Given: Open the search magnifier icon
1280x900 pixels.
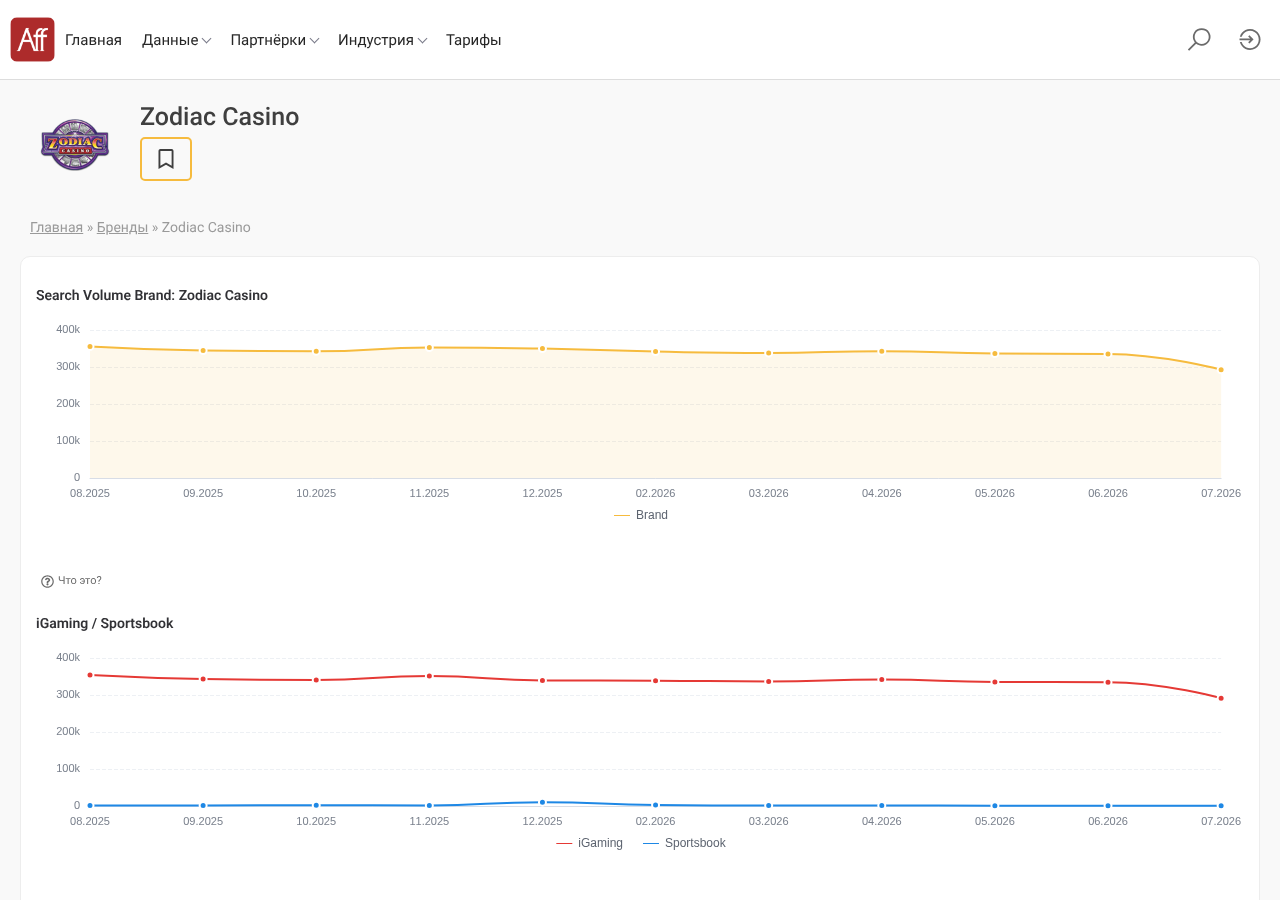Looking at the screenshot, I should pyautogui.click(x=1199, y=39).
